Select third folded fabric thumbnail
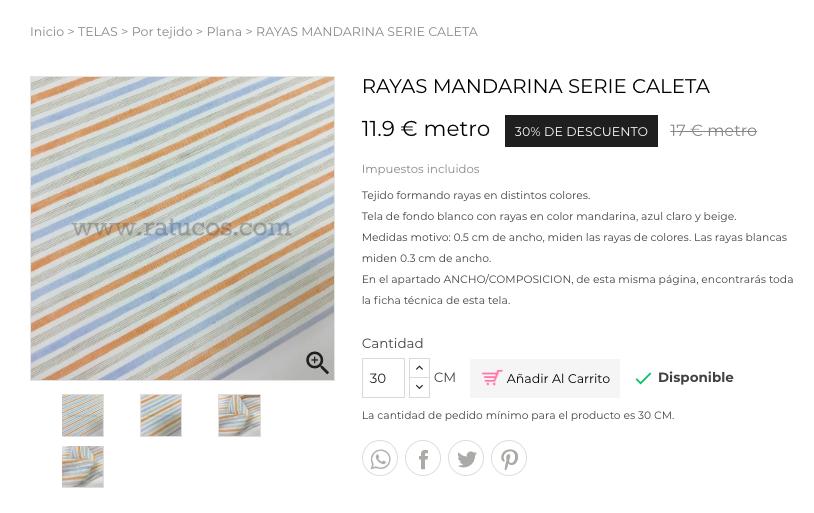Screen dimensions: 814x513 point(239,415)
